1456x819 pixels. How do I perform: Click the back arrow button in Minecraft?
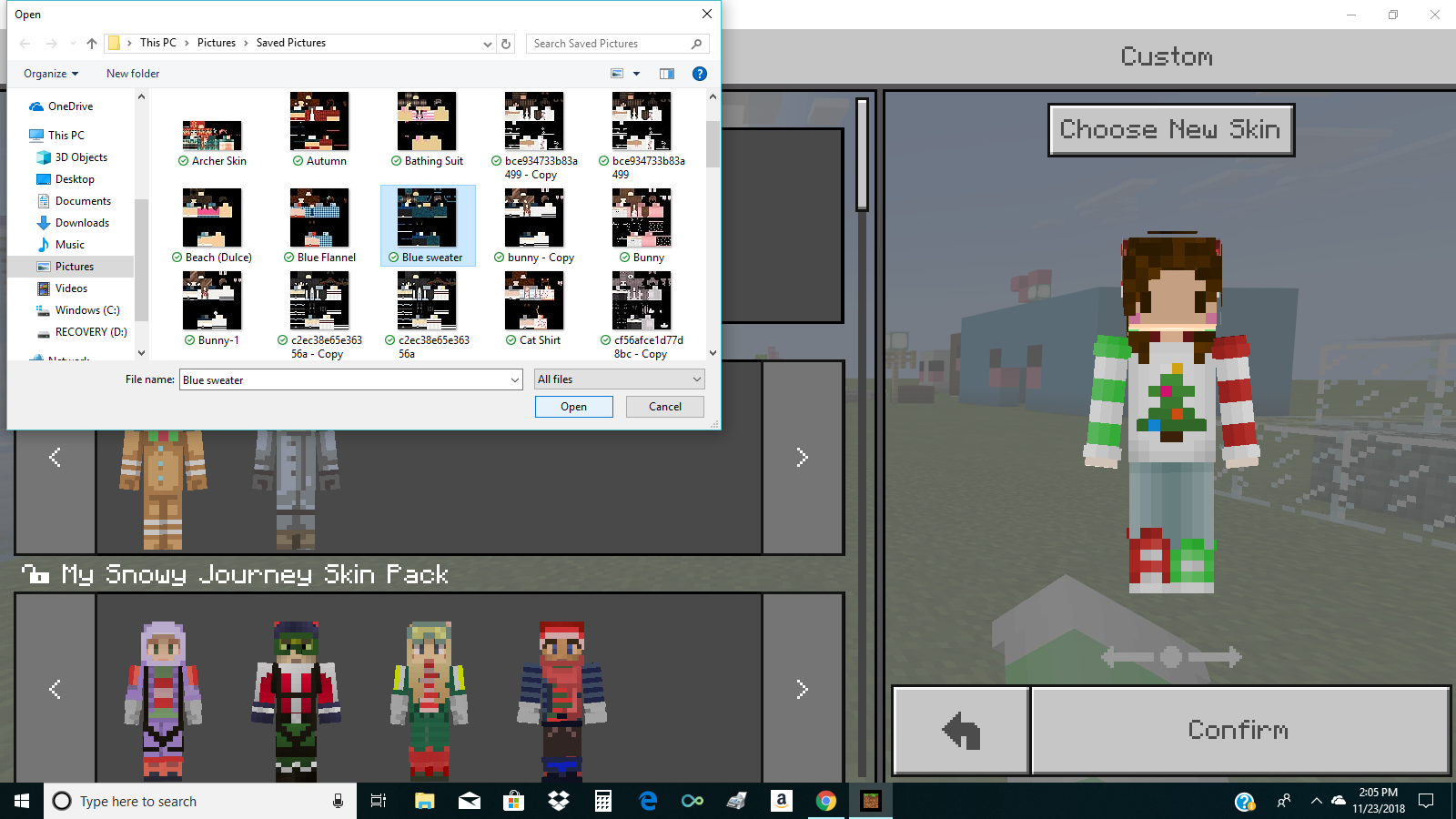tap(961, 730)
